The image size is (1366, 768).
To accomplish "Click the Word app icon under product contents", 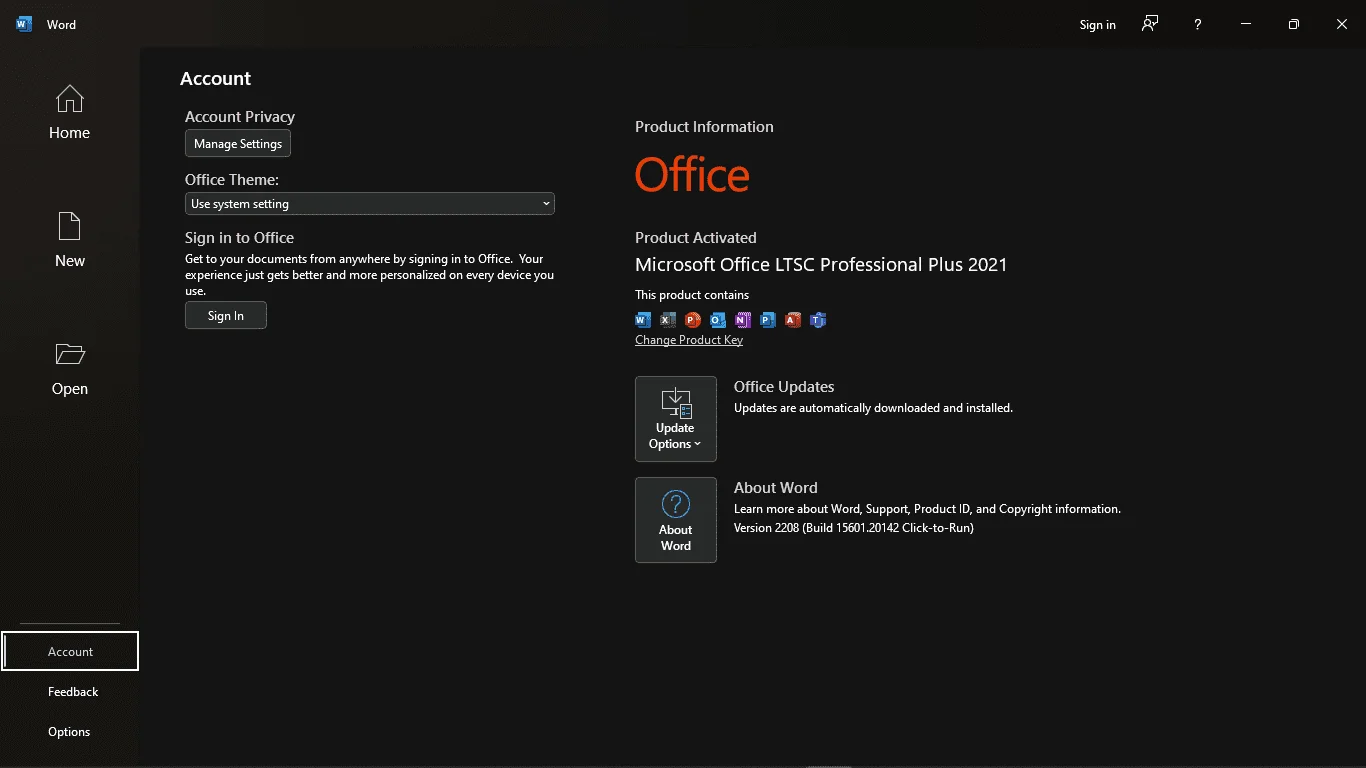I will (643, 320).
